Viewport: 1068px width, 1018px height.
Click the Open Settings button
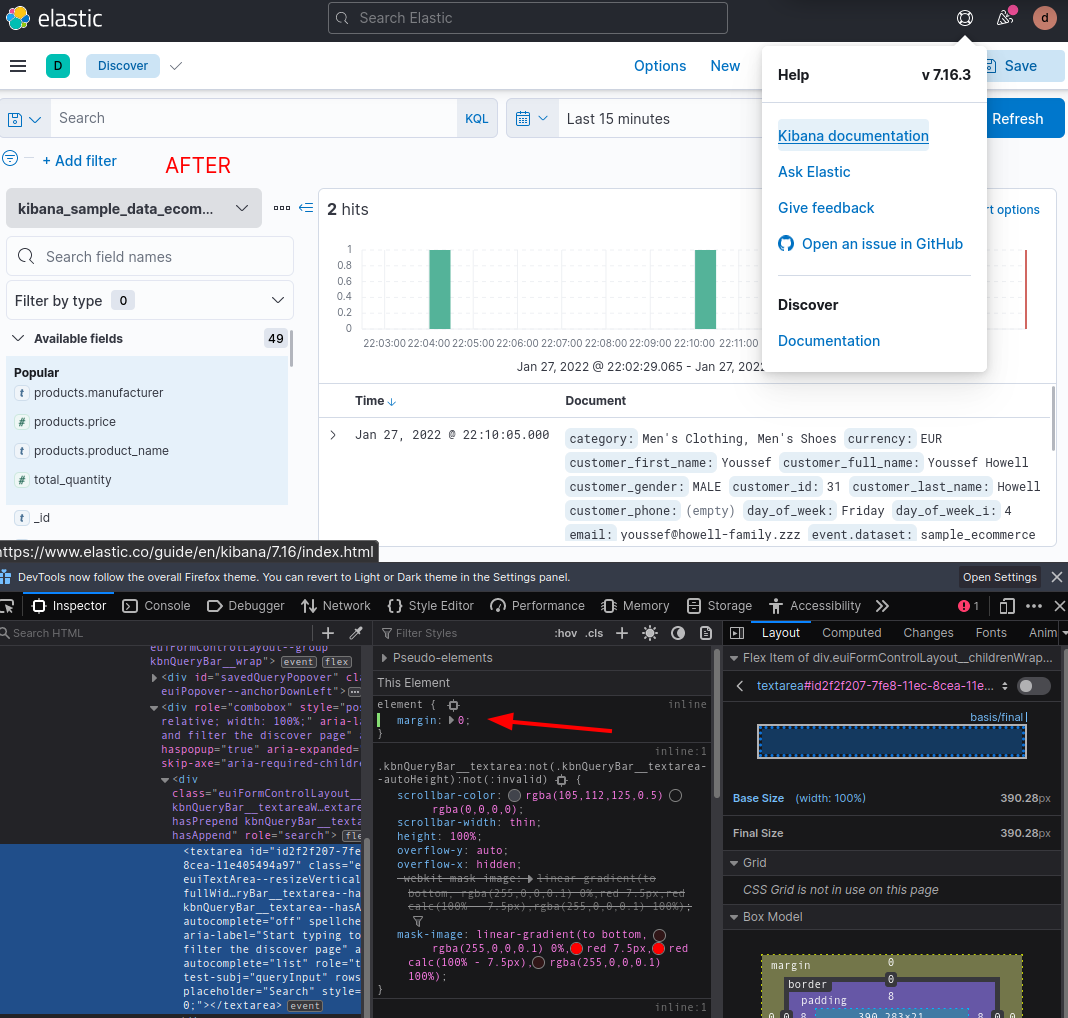point(999,577)
